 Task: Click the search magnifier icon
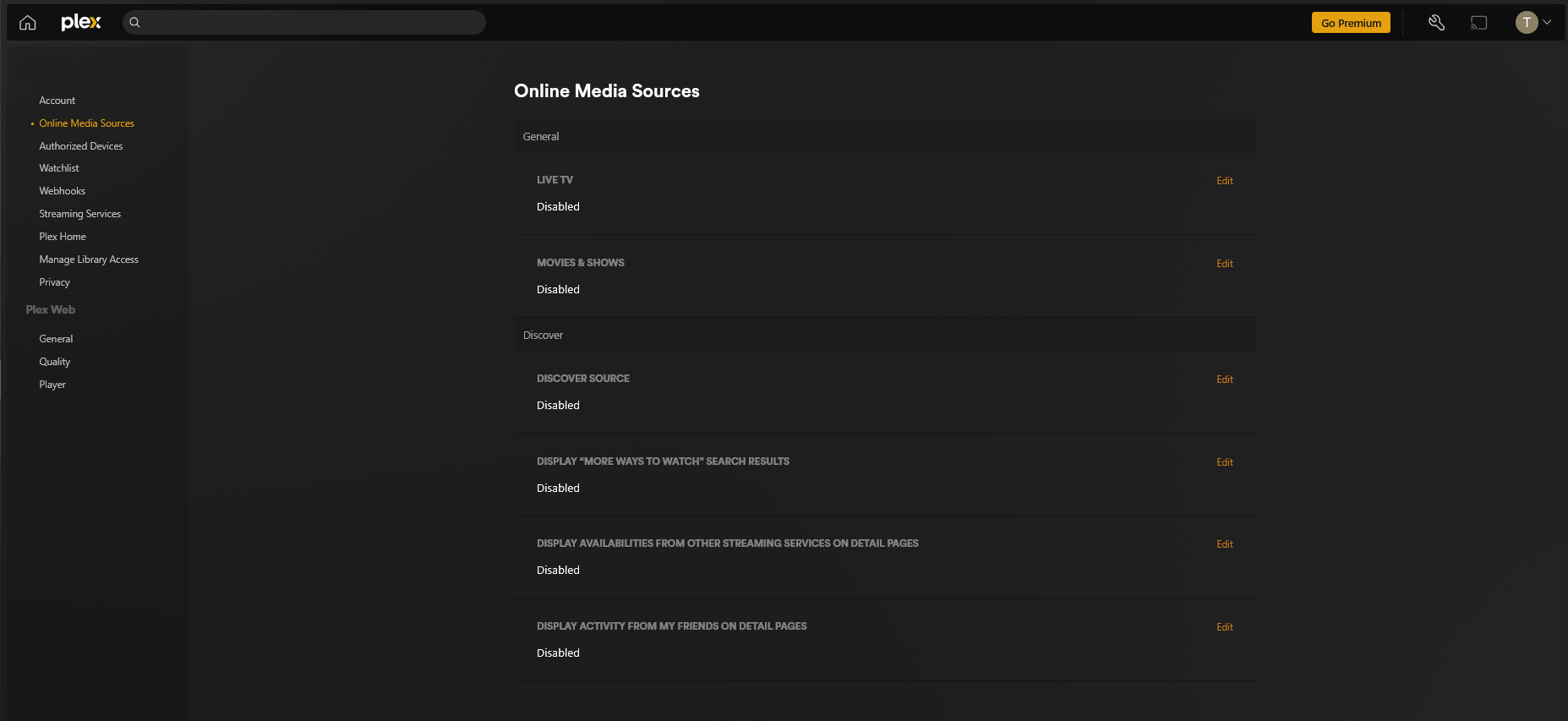click(x=134, y=23)
